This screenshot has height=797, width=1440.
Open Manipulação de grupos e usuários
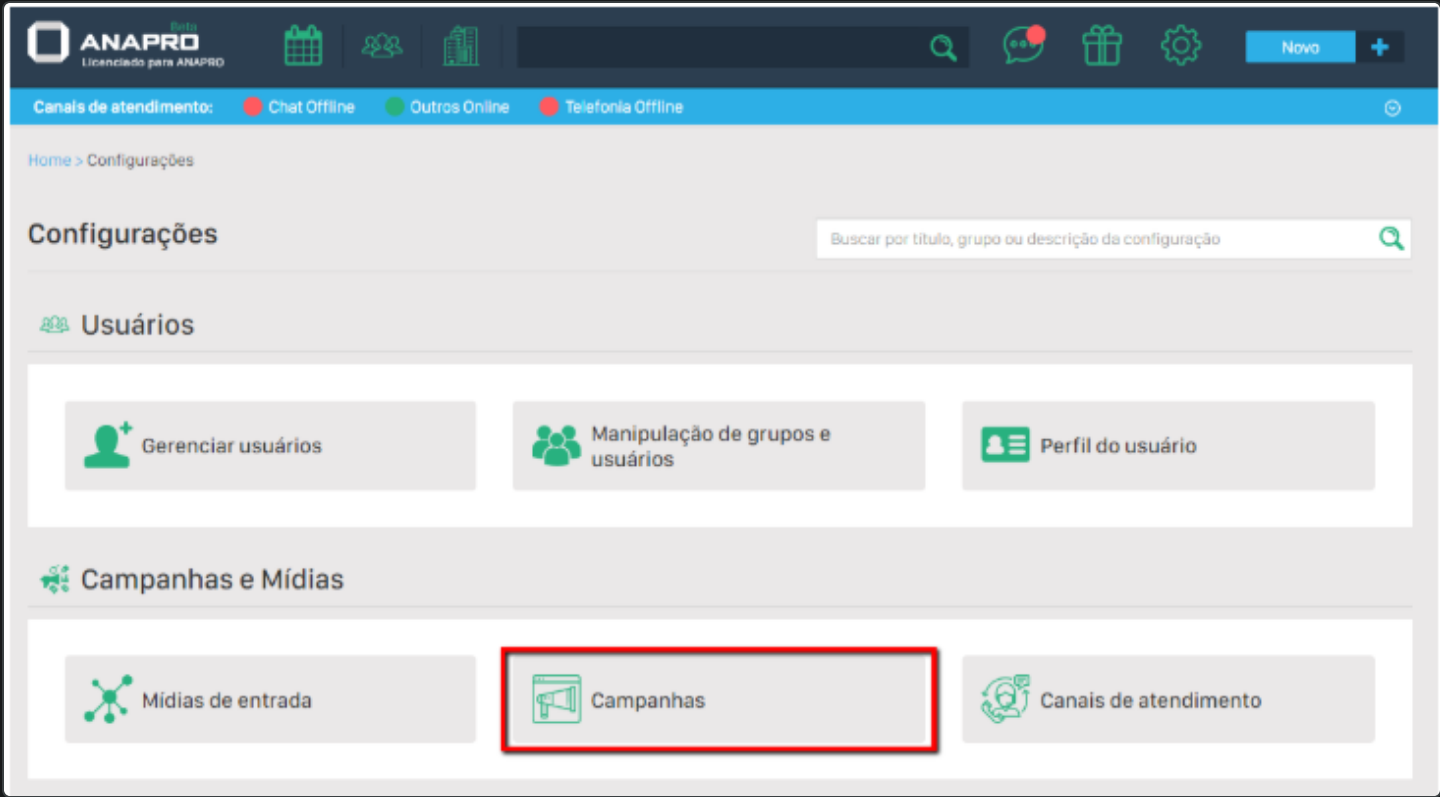(x=718, y=446)
